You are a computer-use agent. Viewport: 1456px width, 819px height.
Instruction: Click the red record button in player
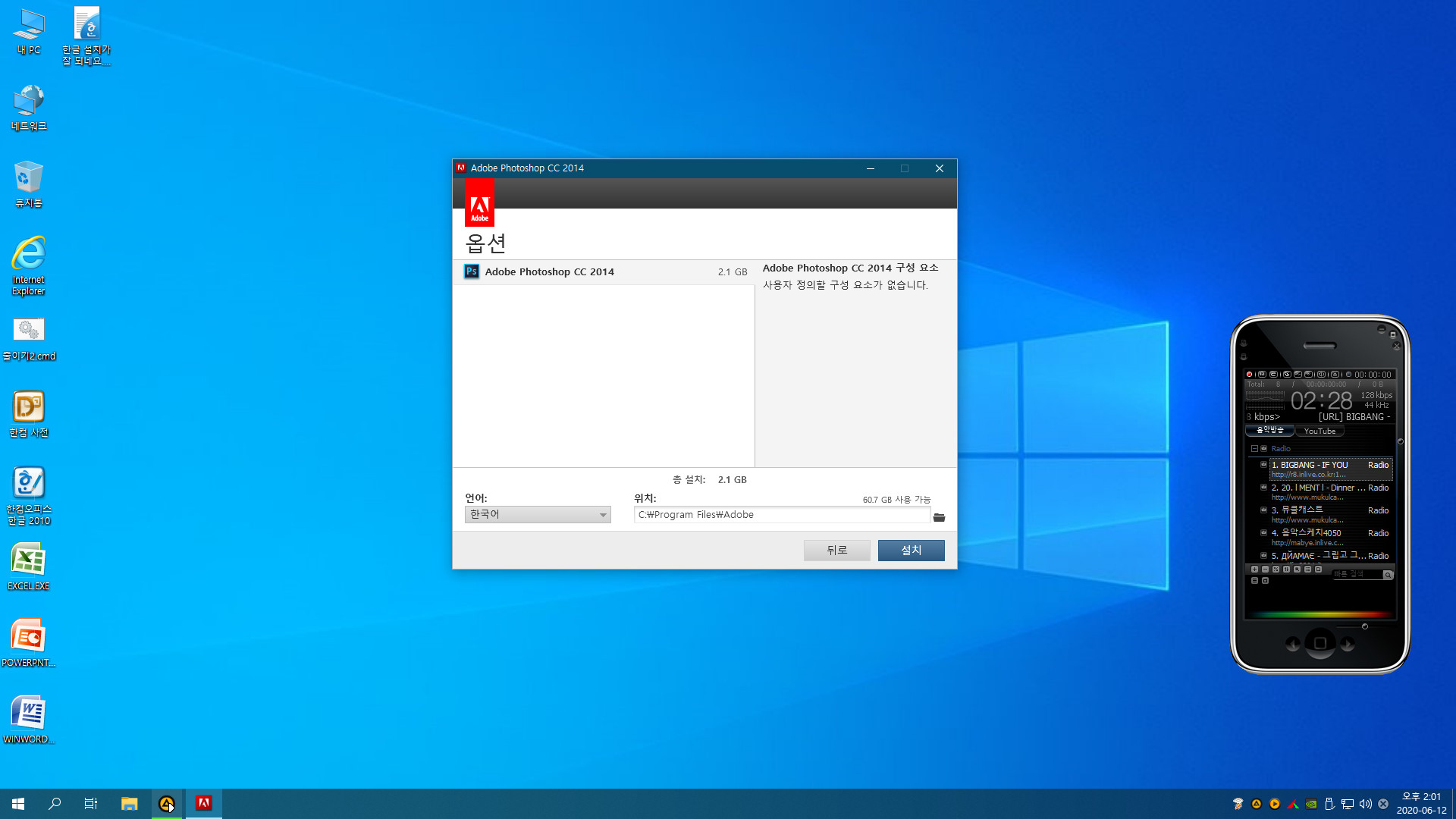click(x=1249, y=375)
